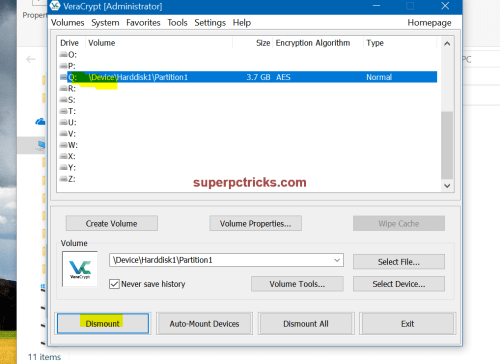Expand the volume path dropdown
This screenshot has width=500, height=364.
(337, 260)
